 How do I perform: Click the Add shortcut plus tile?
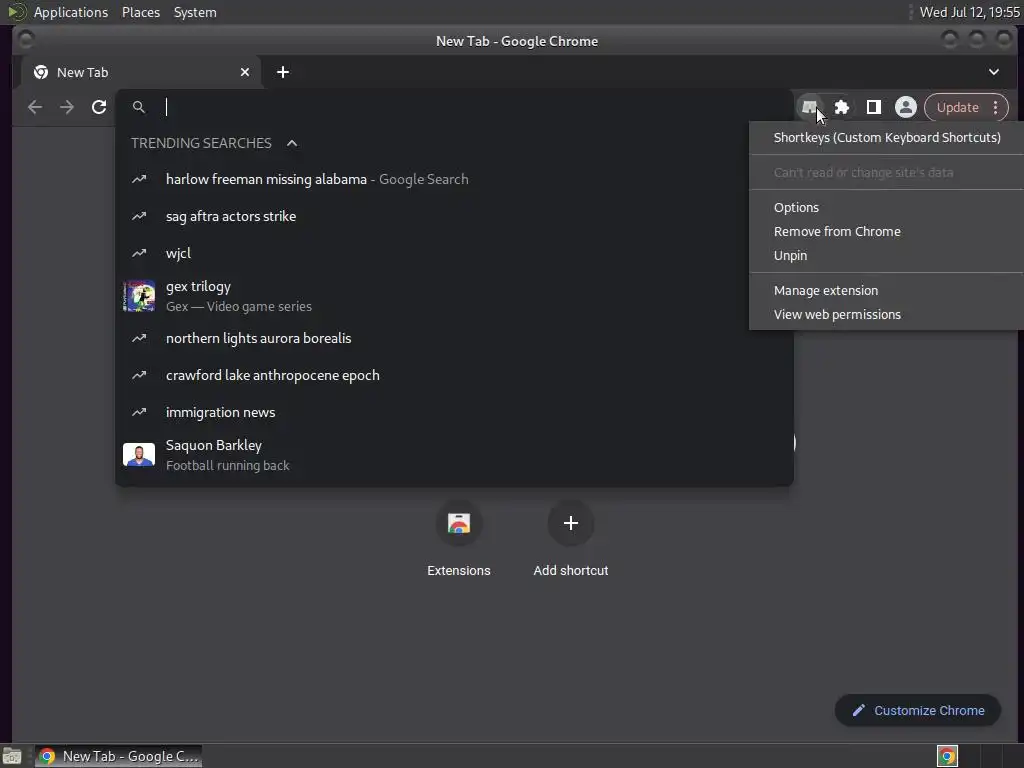[x=571, y=539]
